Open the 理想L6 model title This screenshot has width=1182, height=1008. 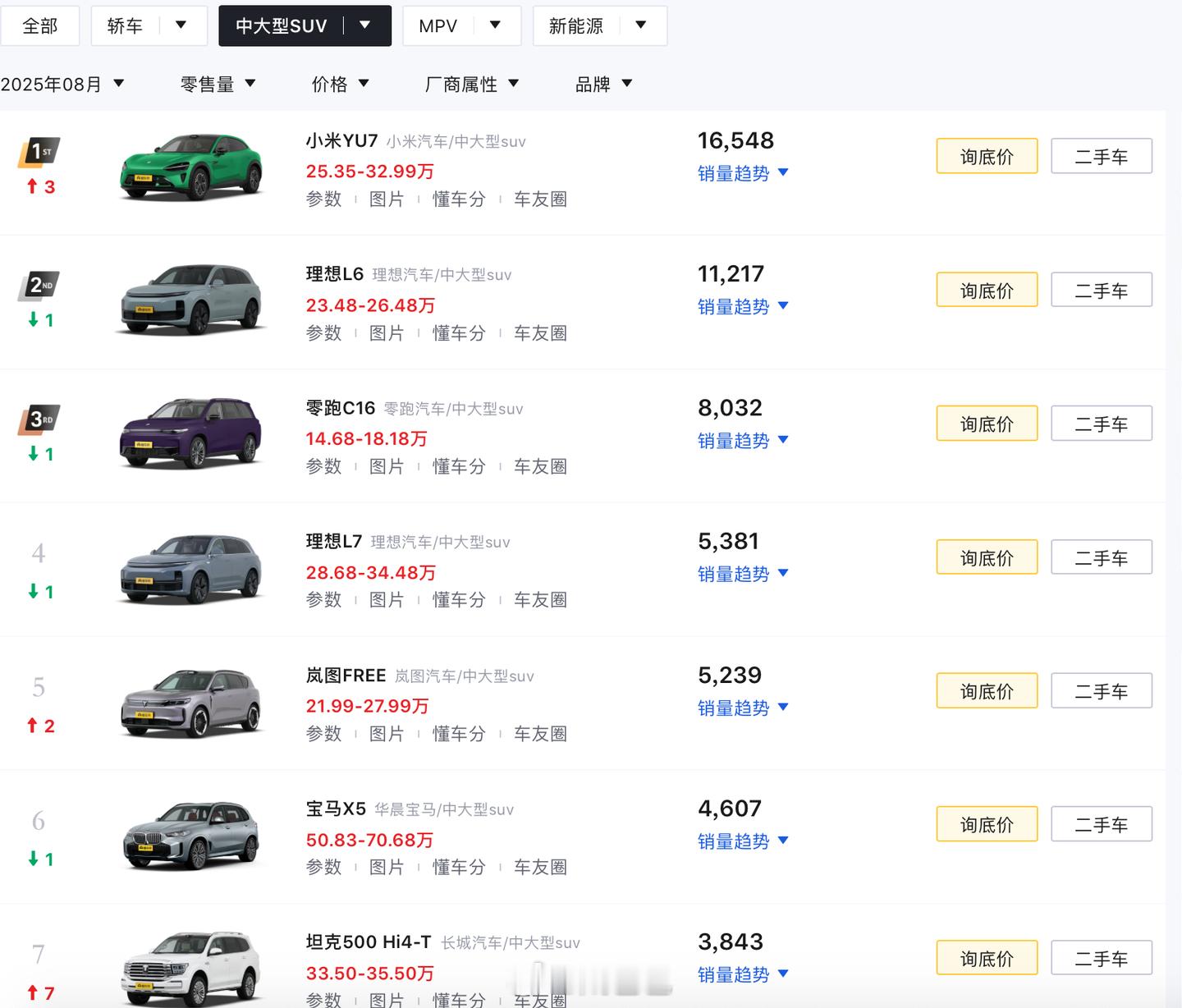point(335,274)
